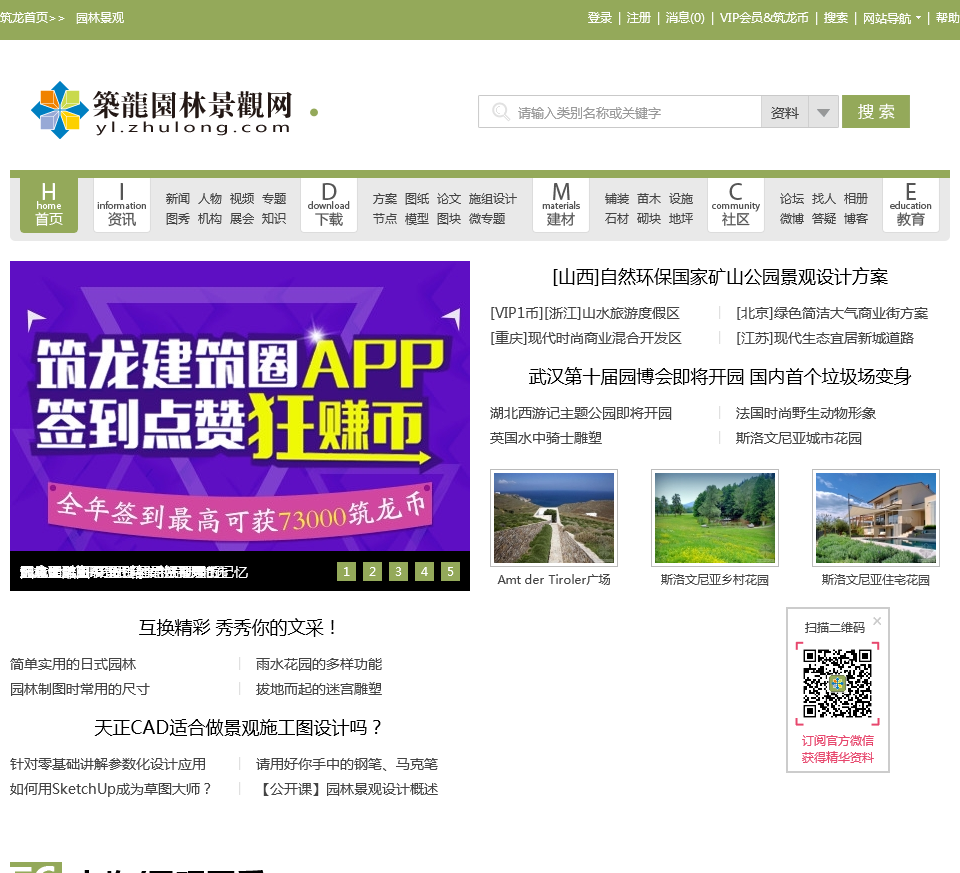Image resolution: width=960 pixels, height=873 pixels.
Task: Open 斯洛文尼亚乡村花园 thumbnail image
Action: pyautogui.click(x=715, y=518)
